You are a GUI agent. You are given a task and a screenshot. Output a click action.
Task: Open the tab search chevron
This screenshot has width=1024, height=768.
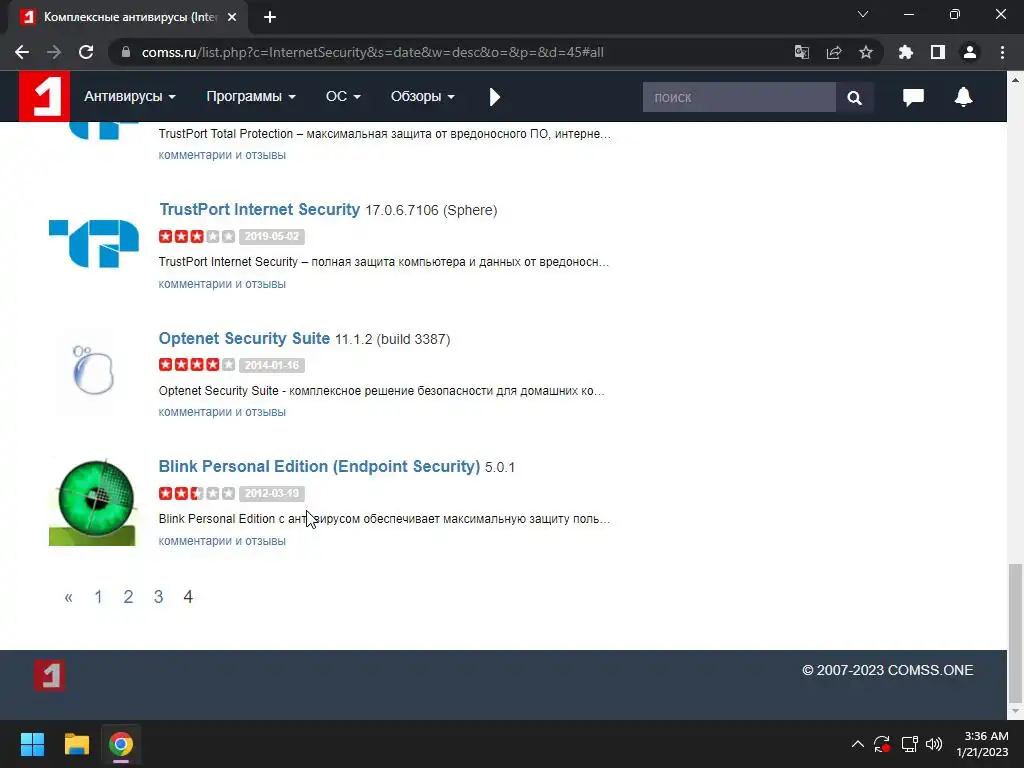point(863,14)
